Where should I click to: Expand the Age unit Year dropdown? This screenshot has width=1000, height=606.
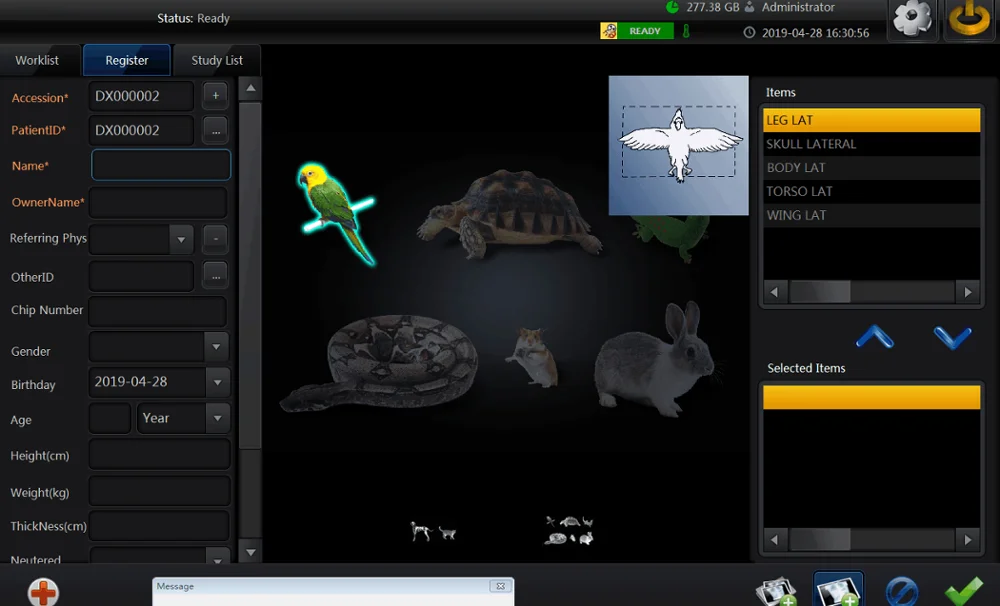pos(217,418)
